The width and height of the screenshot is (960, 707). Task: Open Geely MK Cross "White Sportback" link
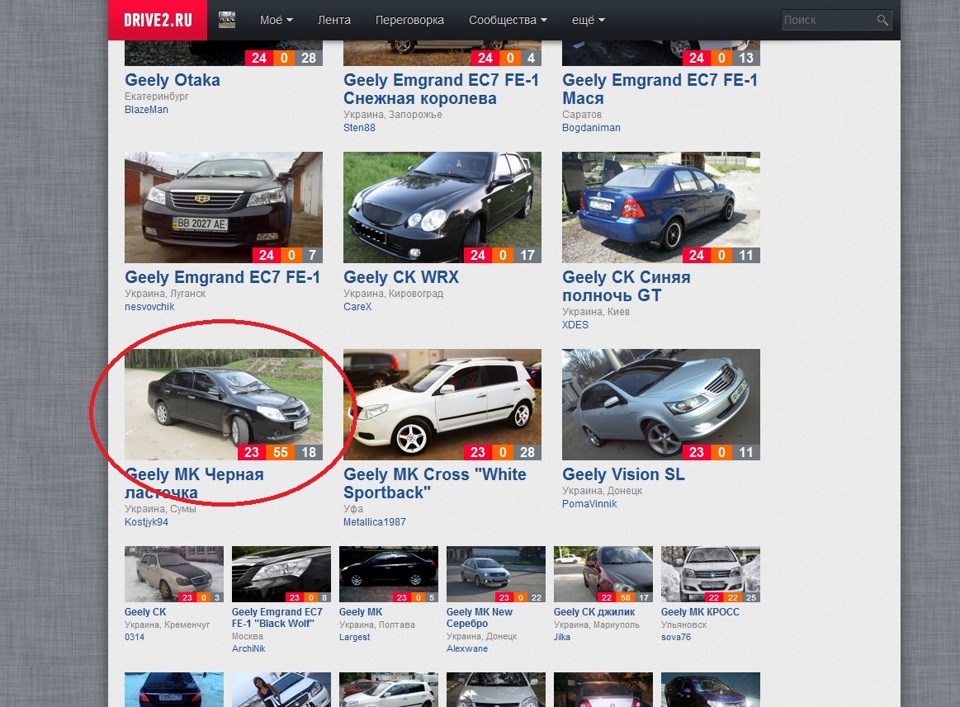click(x=435, y=484)
